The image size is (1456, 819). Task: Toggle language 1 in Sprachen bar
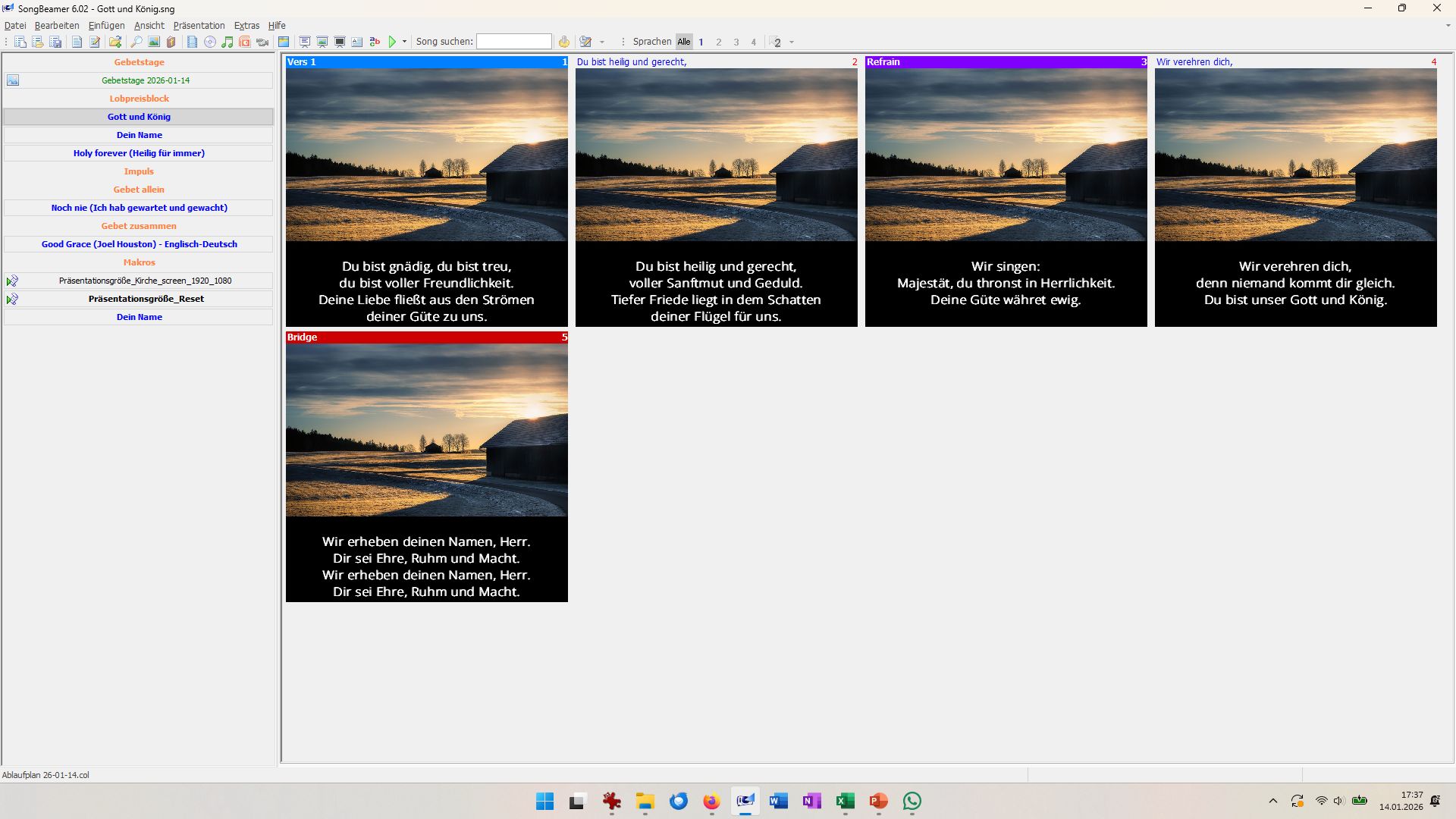(x=701, y=42)
